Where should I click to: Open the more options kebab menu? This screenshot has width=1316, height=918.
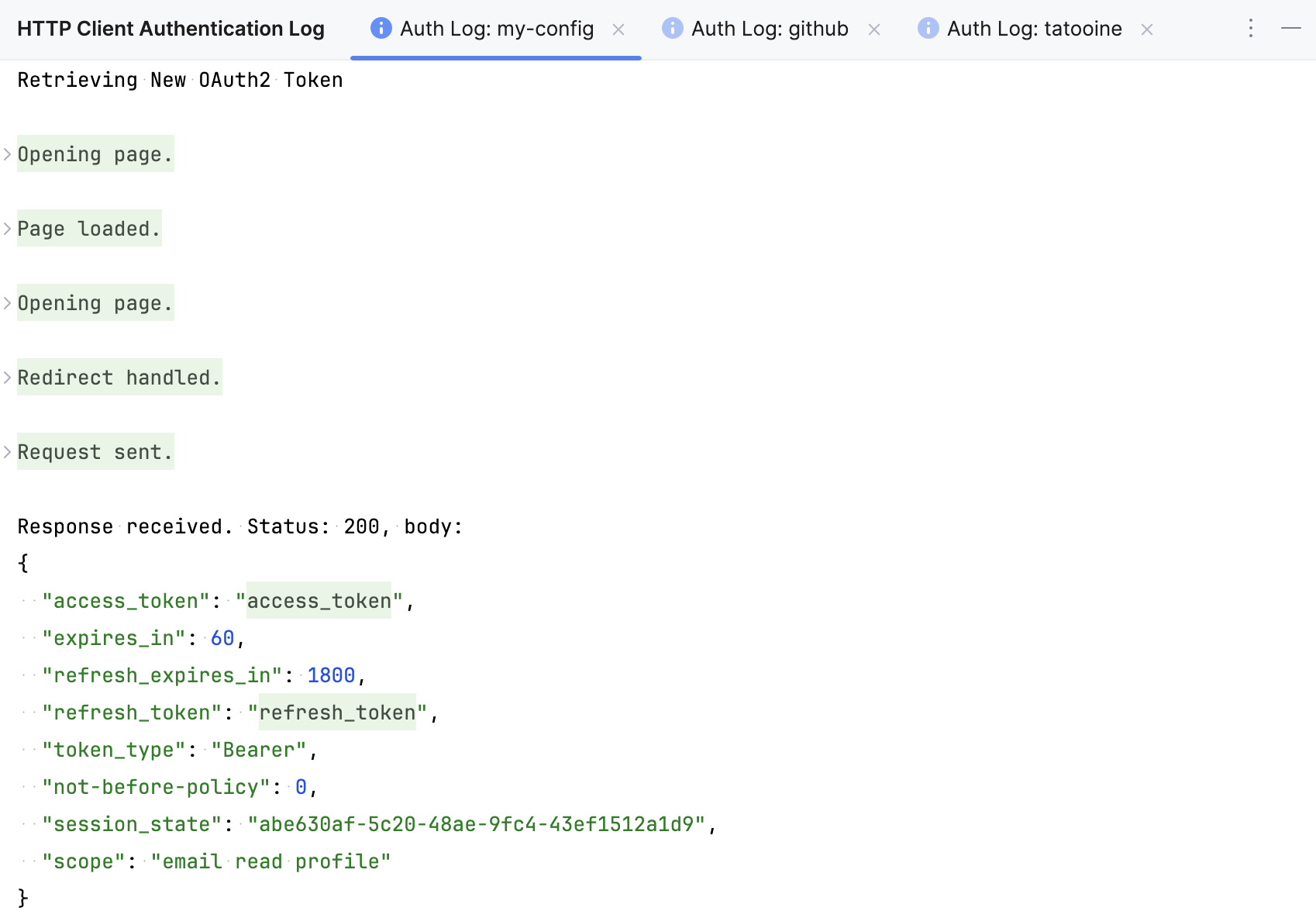point(1250,29)
